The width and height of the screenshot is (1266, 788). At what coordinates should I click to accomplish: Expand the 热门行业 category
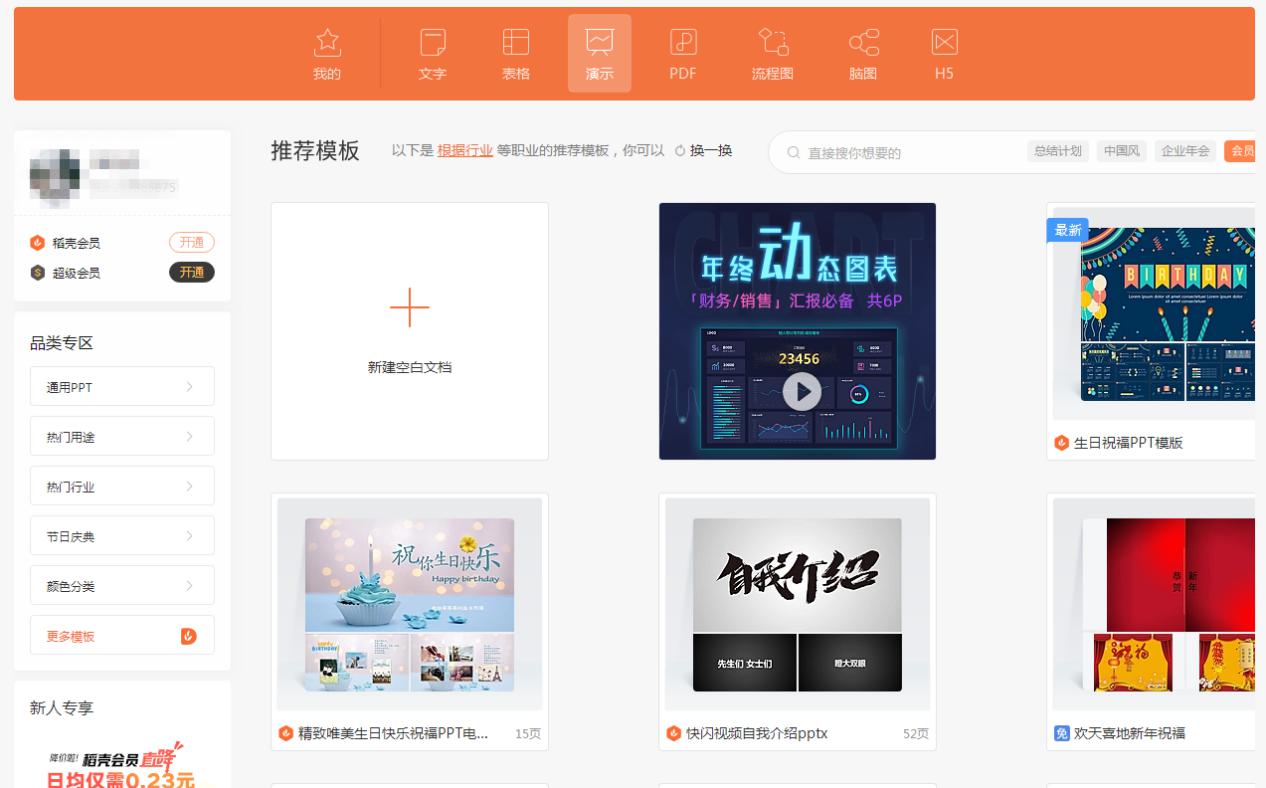coord(122,487)
